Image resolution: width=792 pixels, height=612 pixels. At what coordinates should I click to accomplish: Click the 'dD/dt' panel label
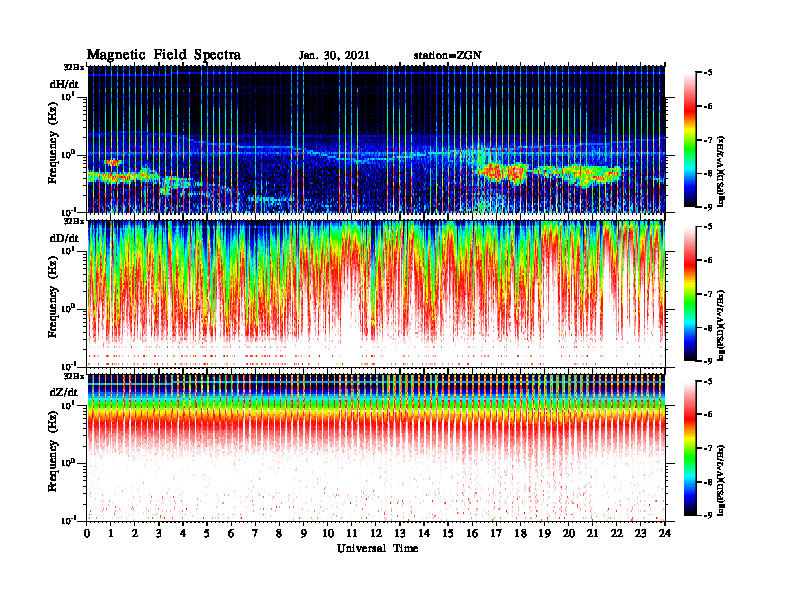click(x=64, y=238)
